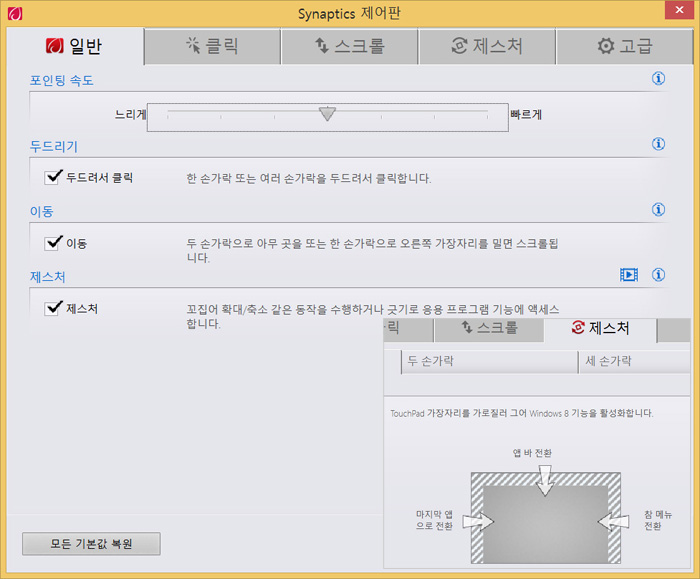The height and width of the screenshot is (579, 700).
Task: Click the info icon for 포인팅 속도
Action: point(658,78)
